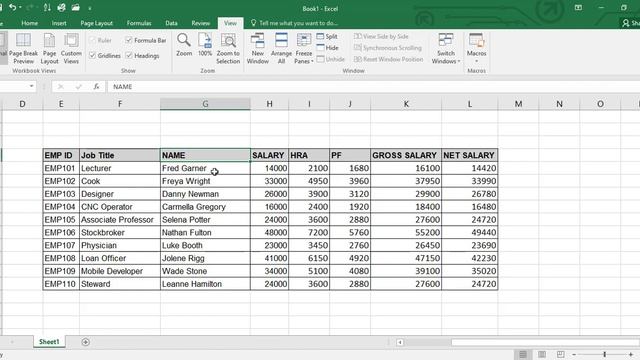The image size is (640, 360).
Task: Select column M header
Action: tap(518, 104)
